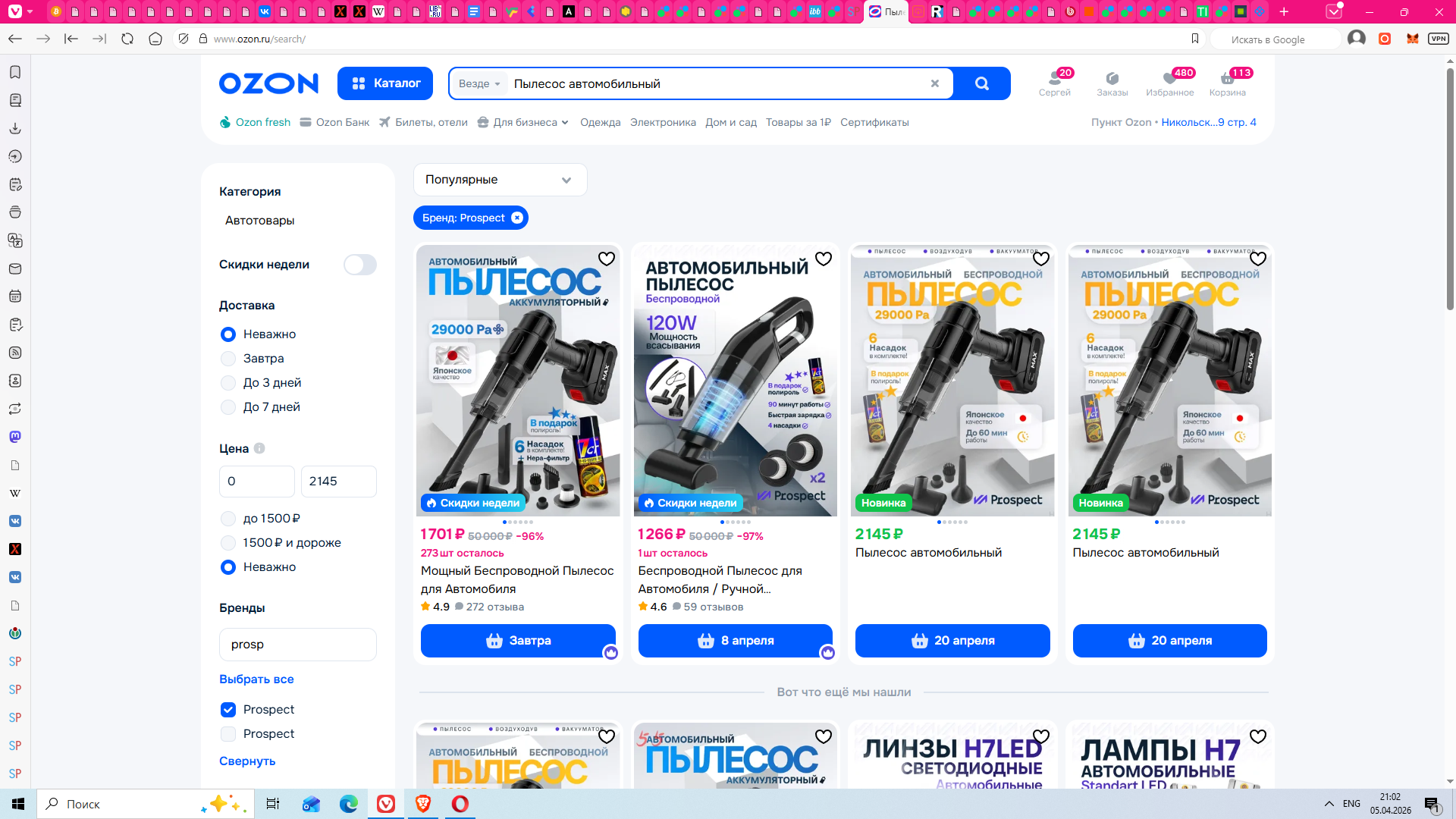Open the Популярные sorting dropdown
Screen dimensions: 1456x819
(x=500, y=180)
